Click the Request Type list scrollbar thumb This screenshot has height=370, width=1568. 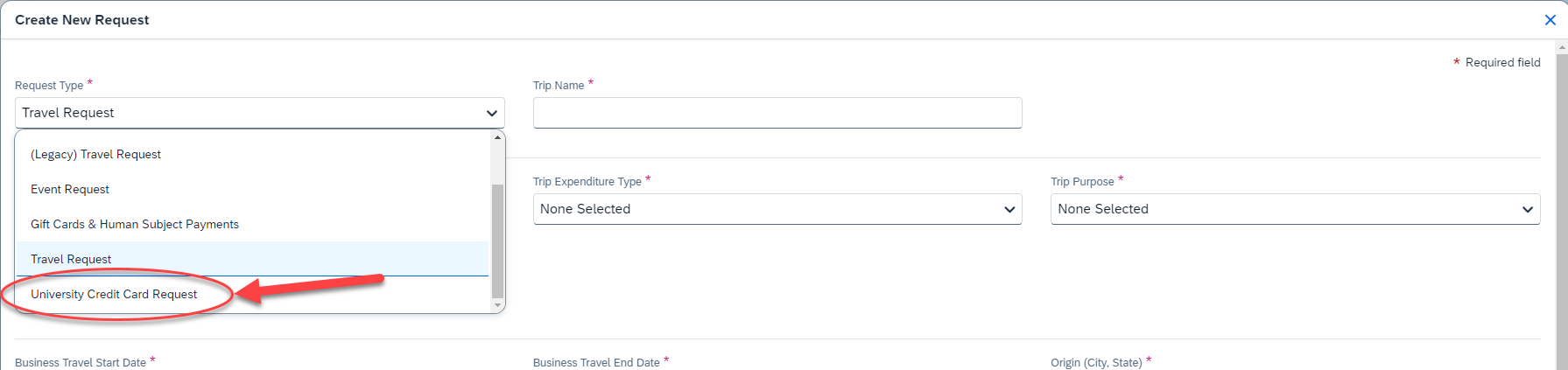pos(498,241)
